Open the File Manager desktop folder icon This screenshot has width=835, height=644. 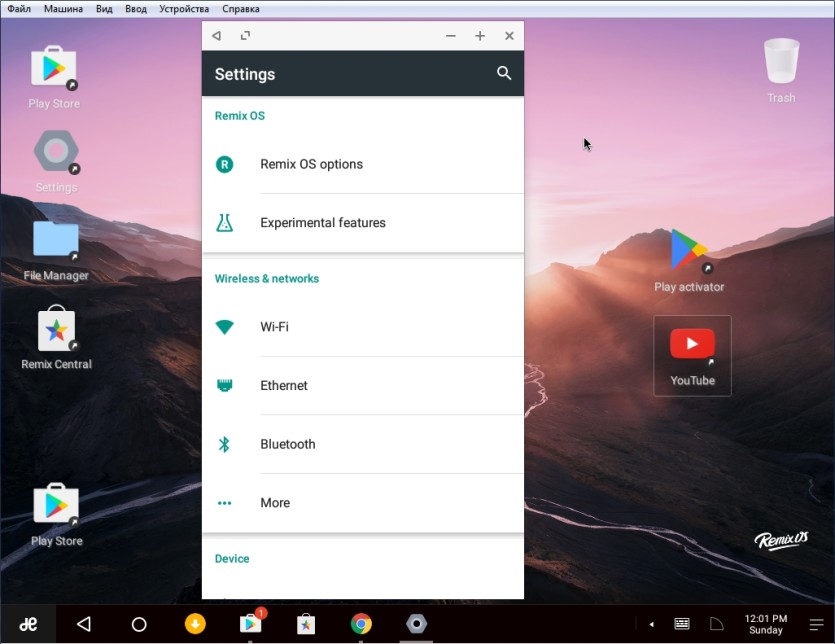coord(56,240)
